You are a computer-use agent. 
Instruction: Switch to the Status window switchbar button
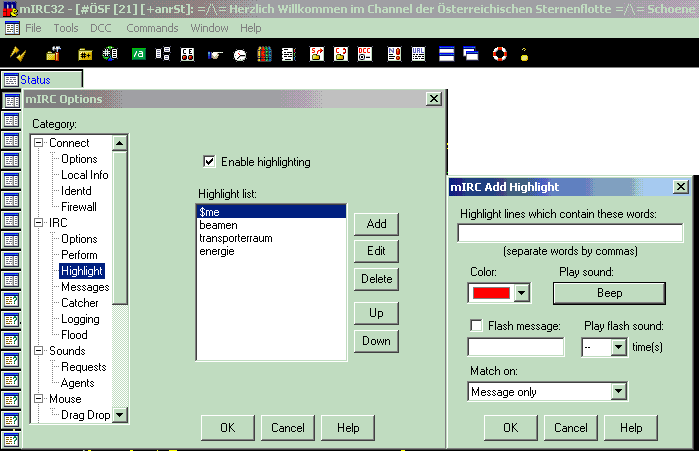42,80
